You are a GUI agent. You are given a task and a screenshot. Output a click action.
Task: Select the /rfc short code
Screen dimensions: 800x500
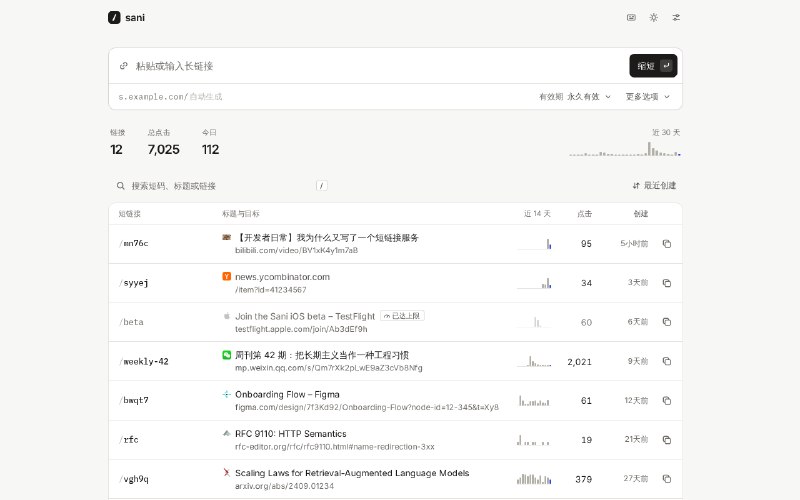(129, 440)
